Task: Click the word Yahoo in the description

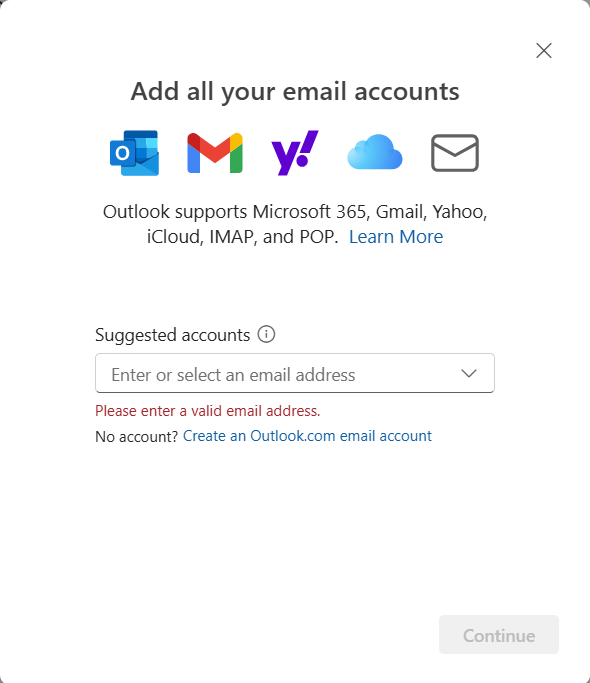Action: (x=460, y=212)
